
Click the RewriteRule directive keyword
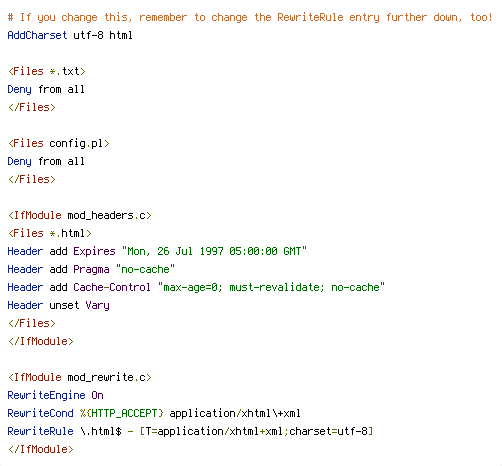tap(40, 431)
